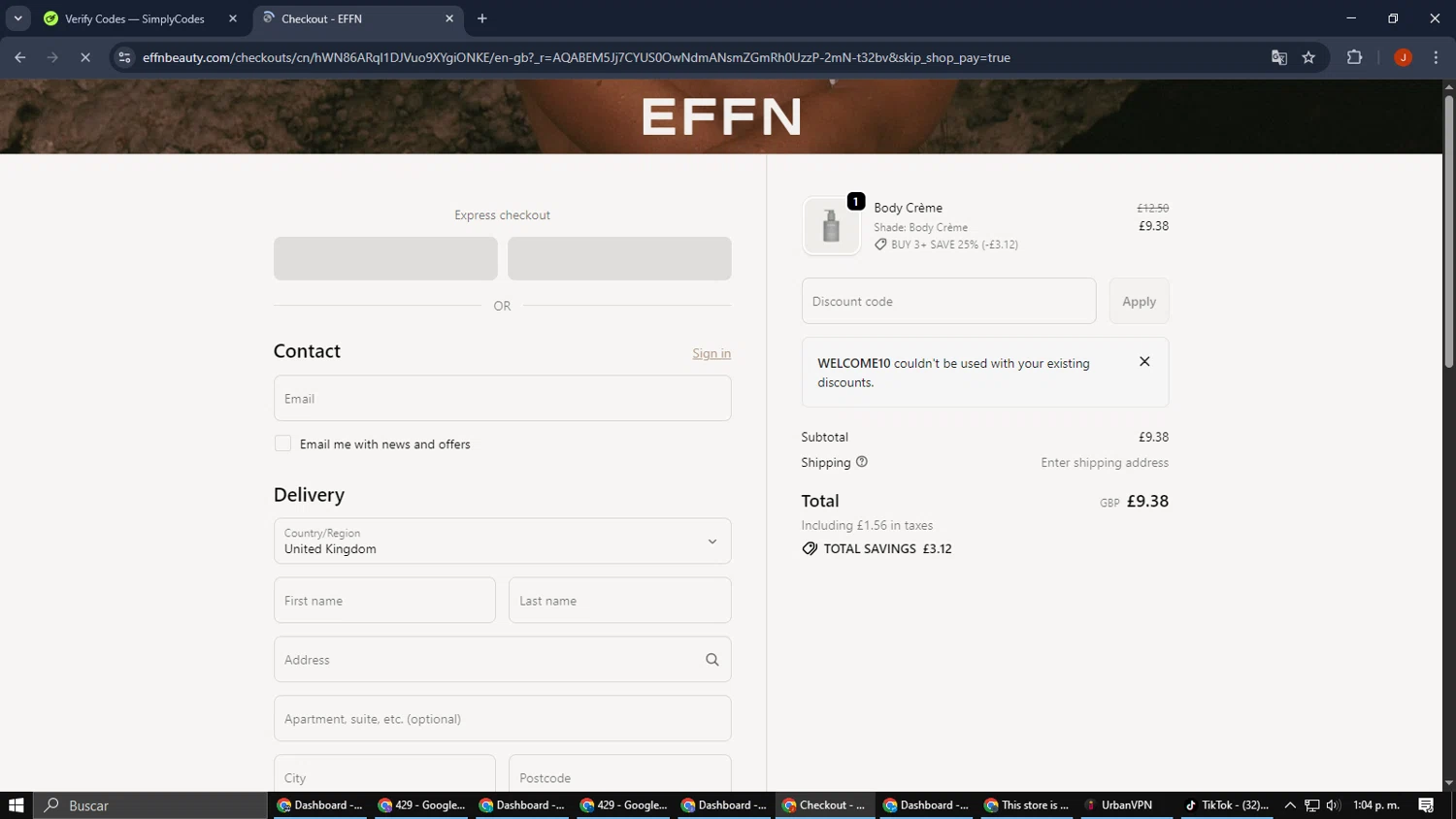The image size is (1456, 819).
Task: View site information icon in address bar
Action: pos(124,57)
